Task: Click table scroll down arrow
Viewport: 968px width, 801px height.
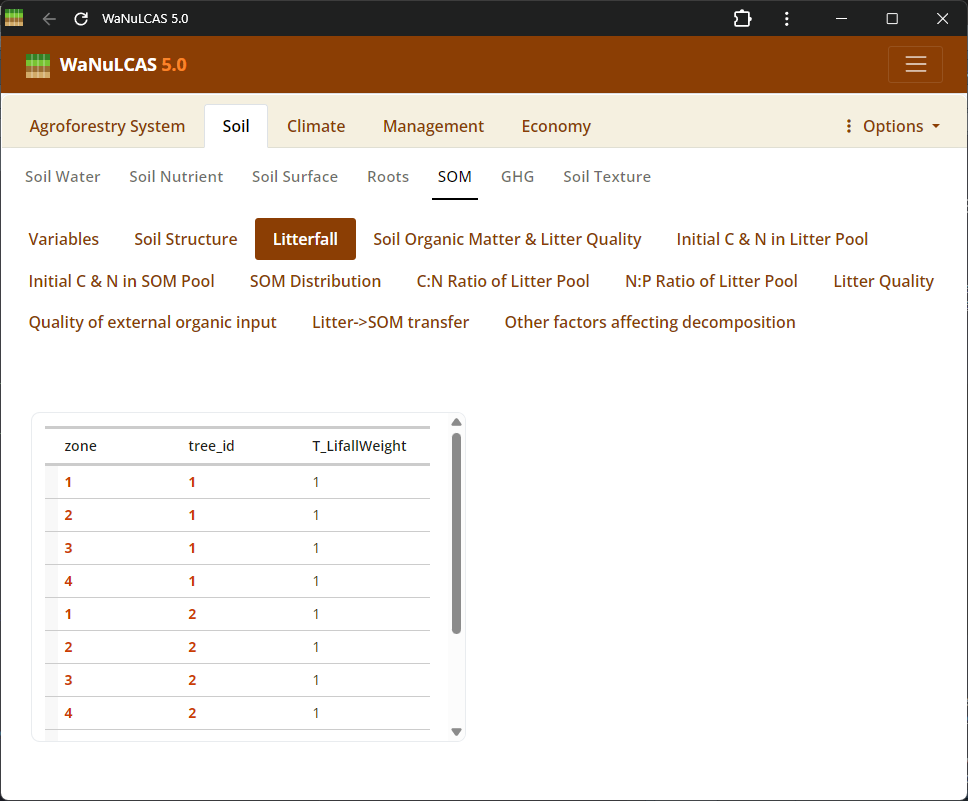Action: pyautogui.click(x=457, y=732)
